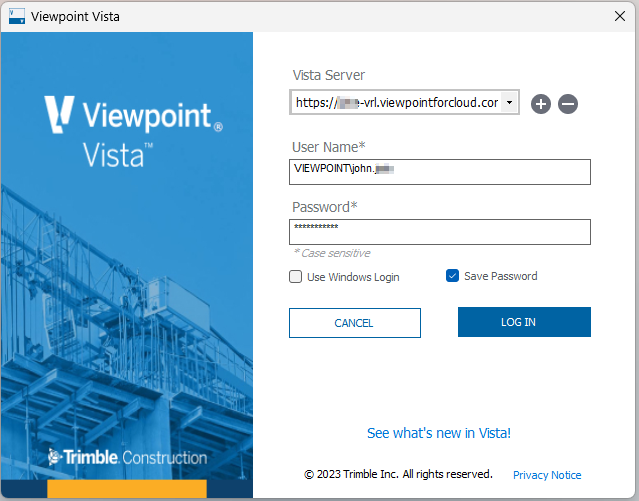Click the LOG IN button
This screenshot has width=639, height=501.
click(524, 322)
